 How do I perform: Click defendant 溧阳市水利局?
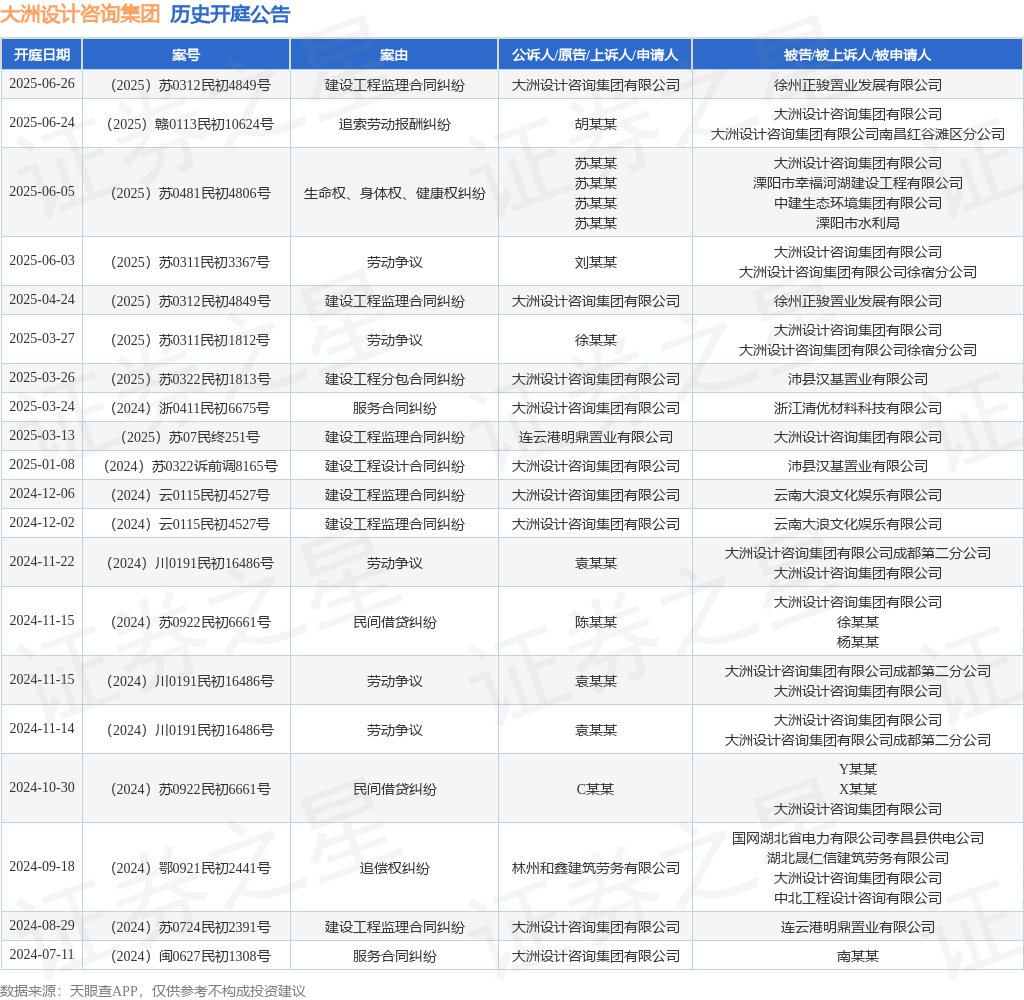tap(857, 223)
